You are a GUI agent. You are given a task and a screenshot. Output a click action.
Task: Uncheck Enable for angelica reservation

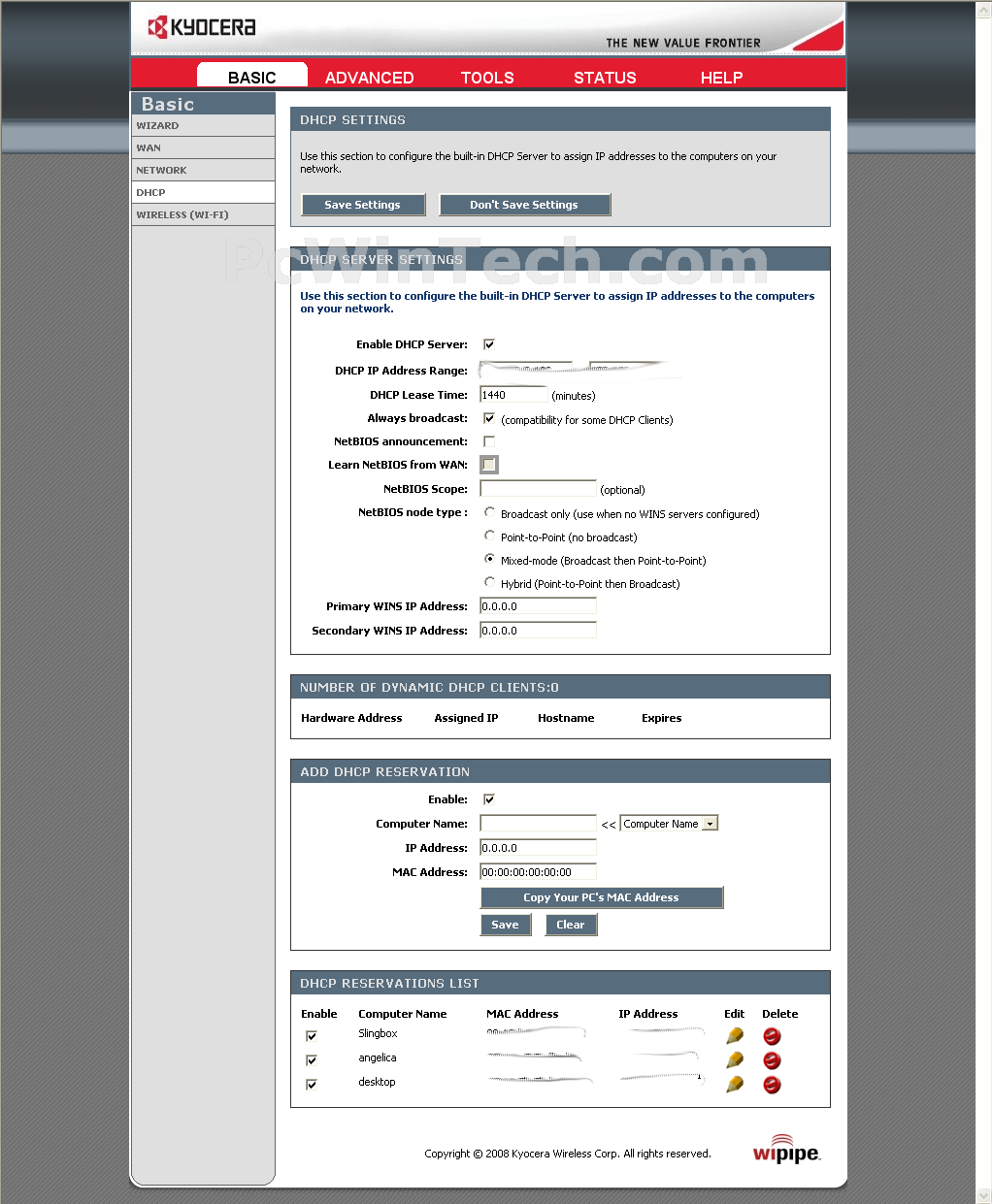coord(312,1060)
